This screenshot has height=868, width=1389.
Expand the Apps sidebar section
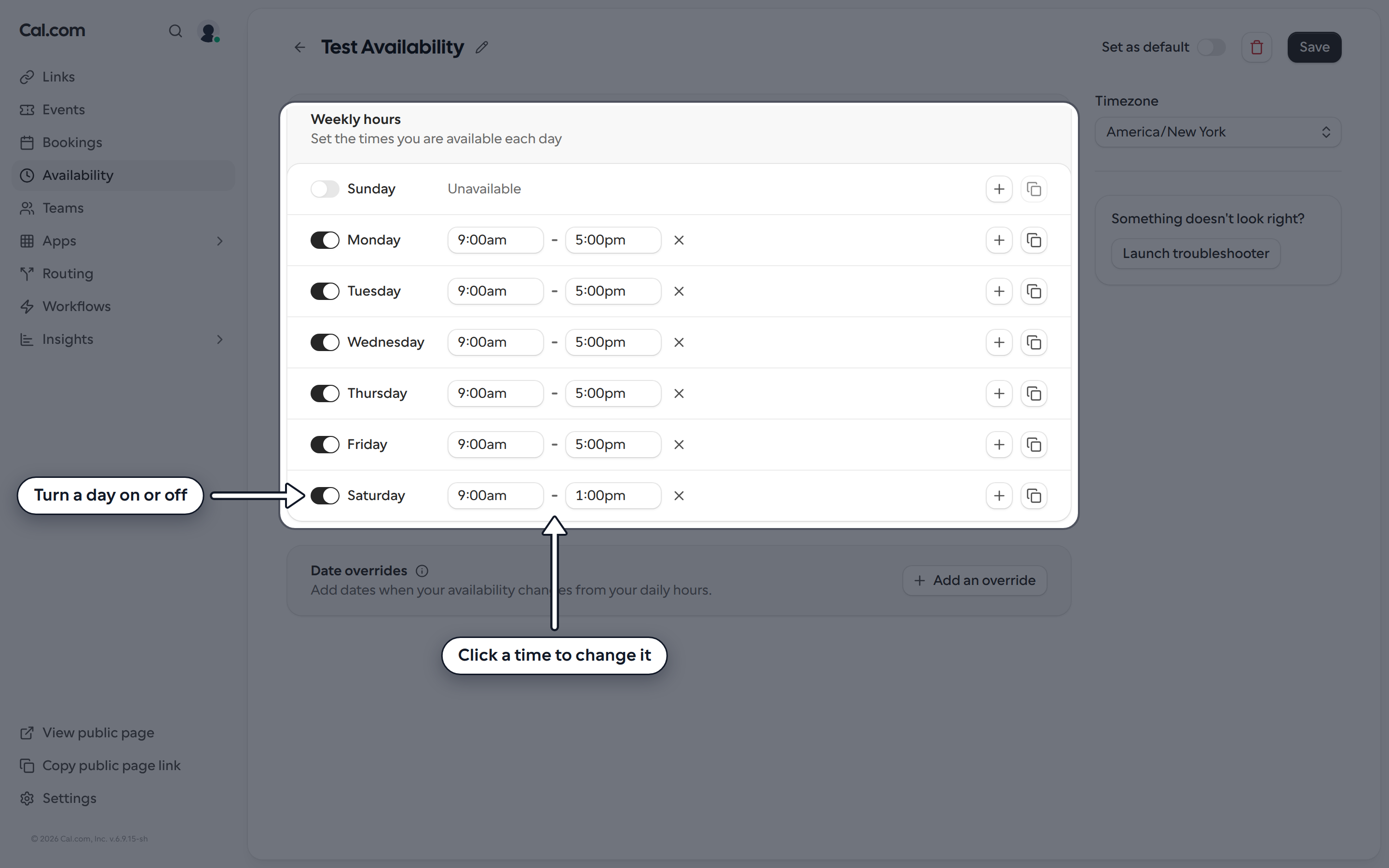point(220,241)
